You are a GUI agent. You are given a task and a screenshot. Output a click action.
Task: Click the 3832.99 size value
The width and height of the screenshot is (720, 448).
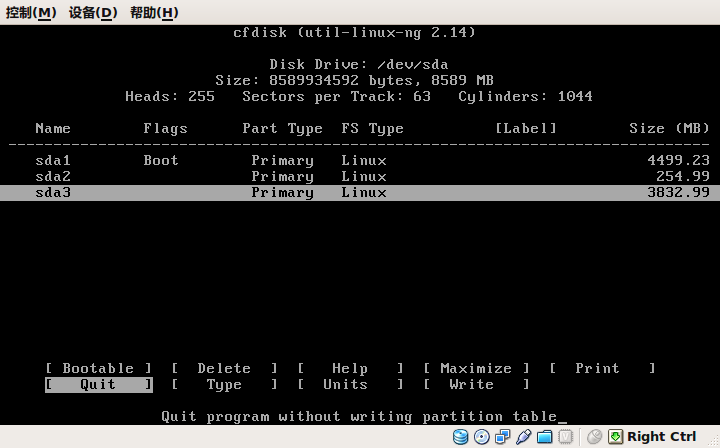[678, 192]
